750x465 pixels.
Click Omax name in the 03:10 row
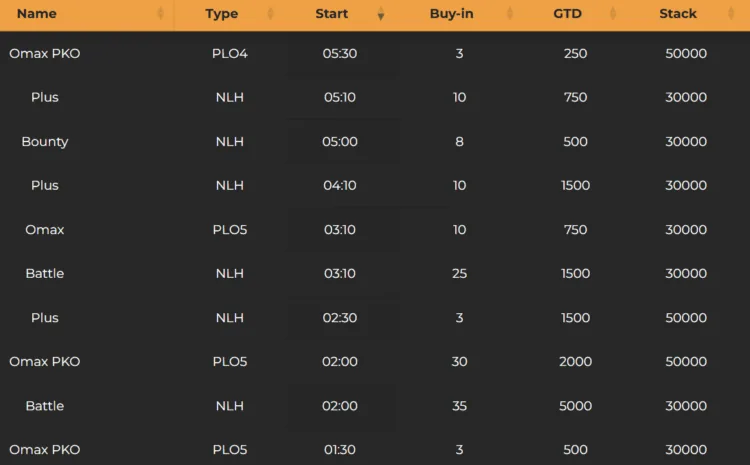coord(44,230)
